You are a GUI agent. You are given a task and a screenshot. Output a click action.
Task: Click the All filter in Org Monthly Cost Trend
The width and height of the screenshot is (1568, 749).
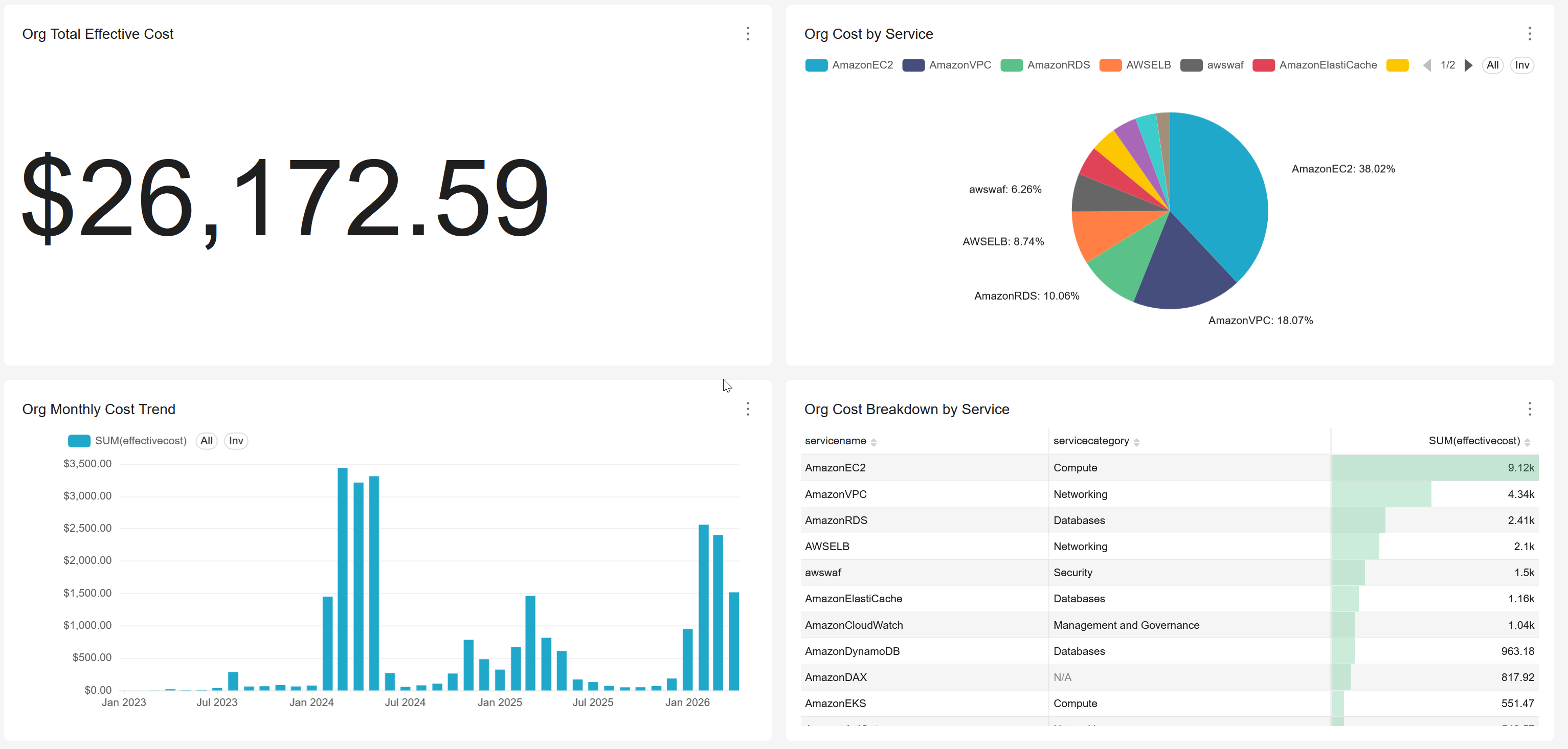pyautogui.click(x=206, y=441)
